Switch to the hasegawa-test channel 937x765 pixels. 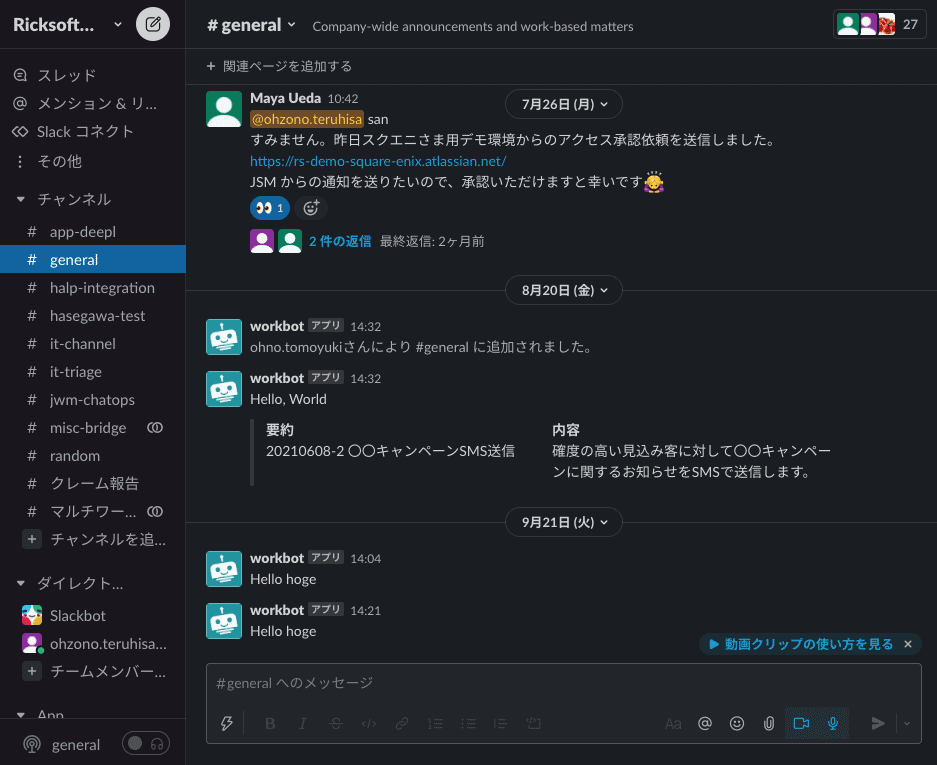coord(93,316)
